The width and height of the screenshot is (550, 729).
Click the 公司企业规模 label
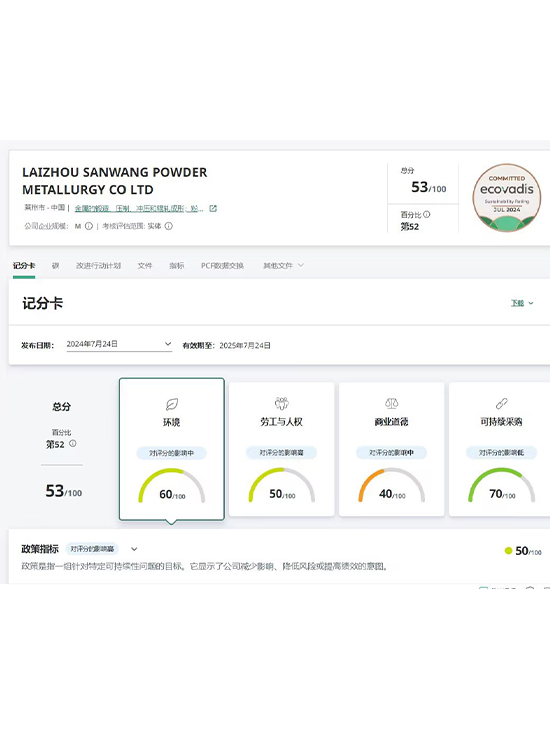click(46, 226)
